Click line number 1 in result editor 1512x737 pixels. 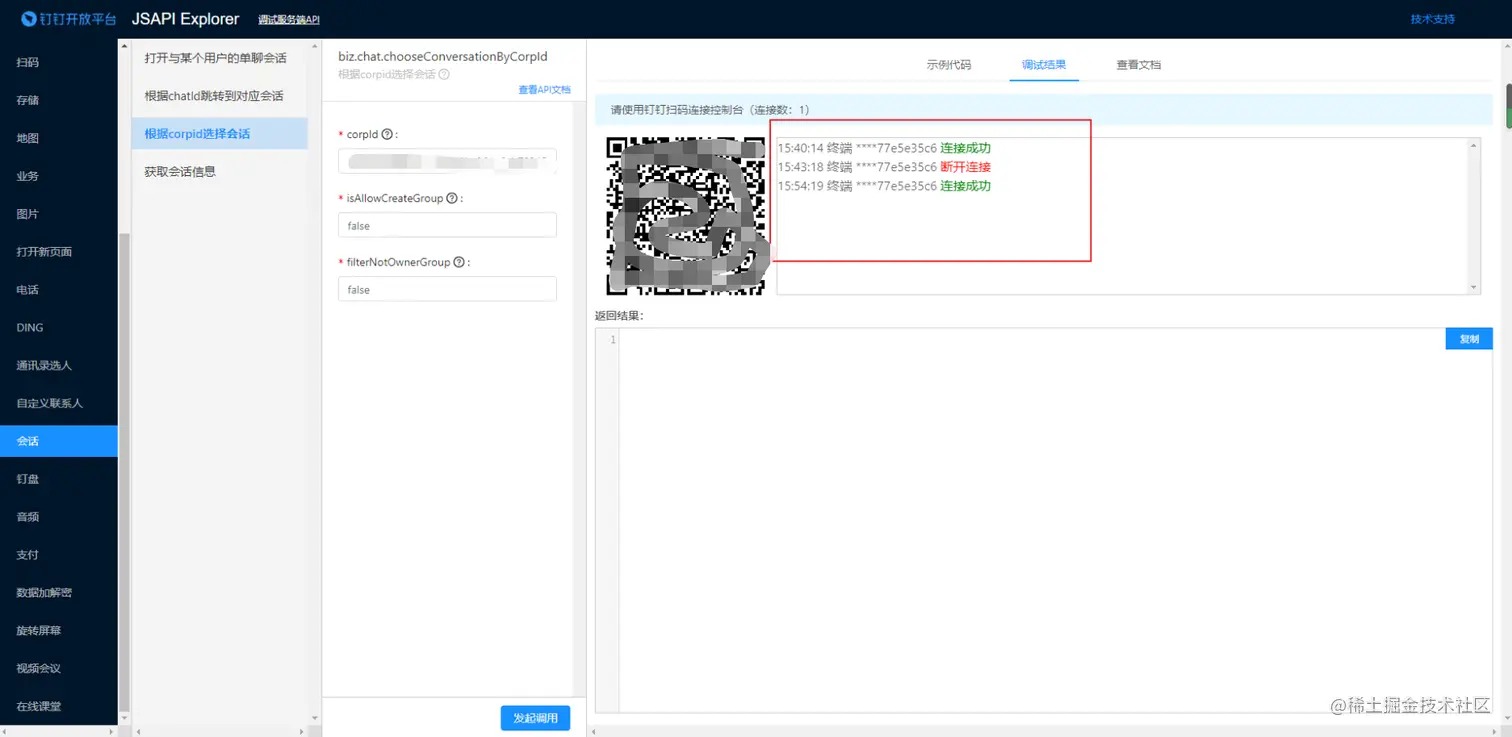[x=613, y=340]
